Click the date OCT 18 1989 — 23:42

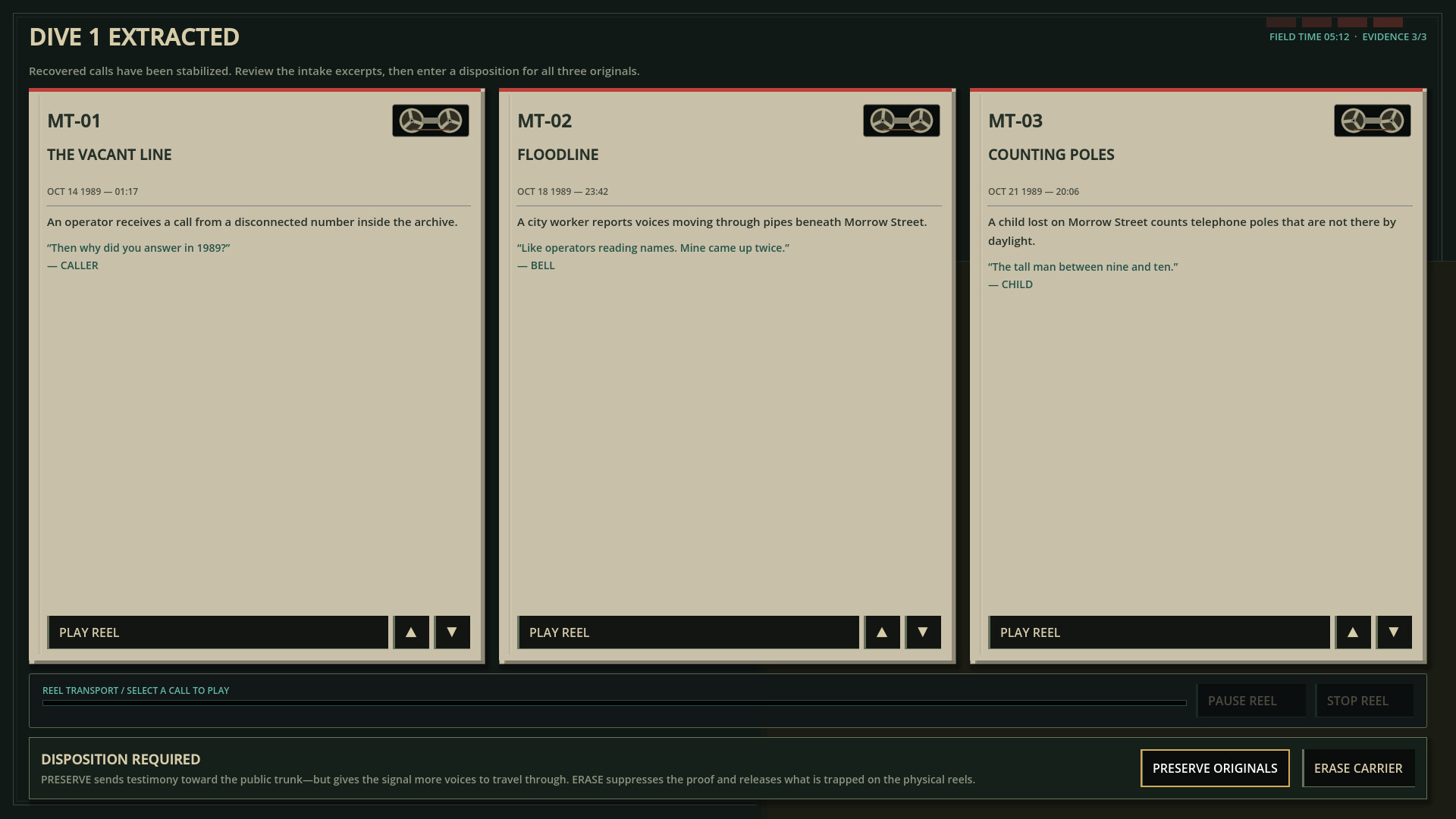point(563,192)
